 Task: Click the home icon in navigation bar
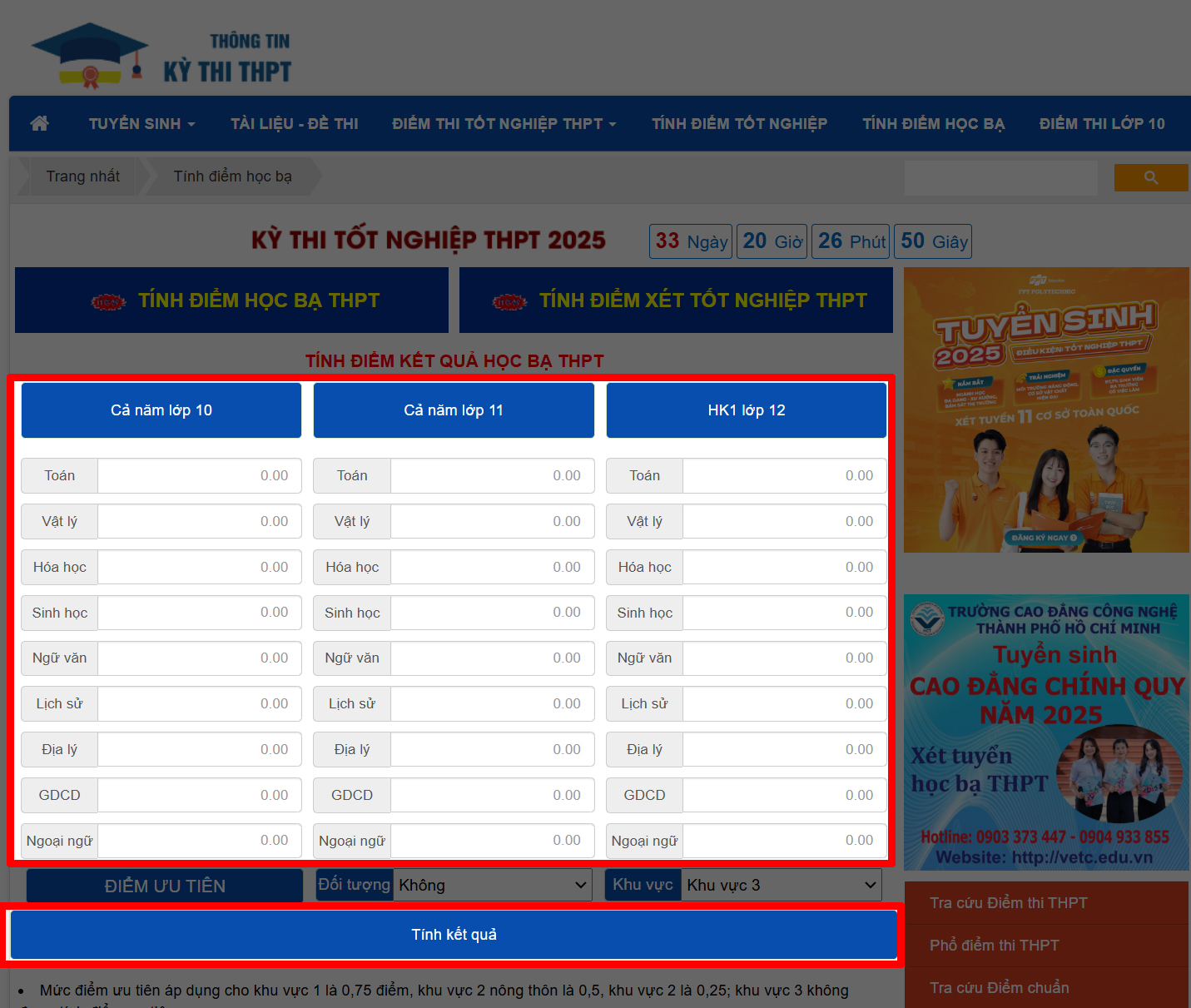click(39, 123)
